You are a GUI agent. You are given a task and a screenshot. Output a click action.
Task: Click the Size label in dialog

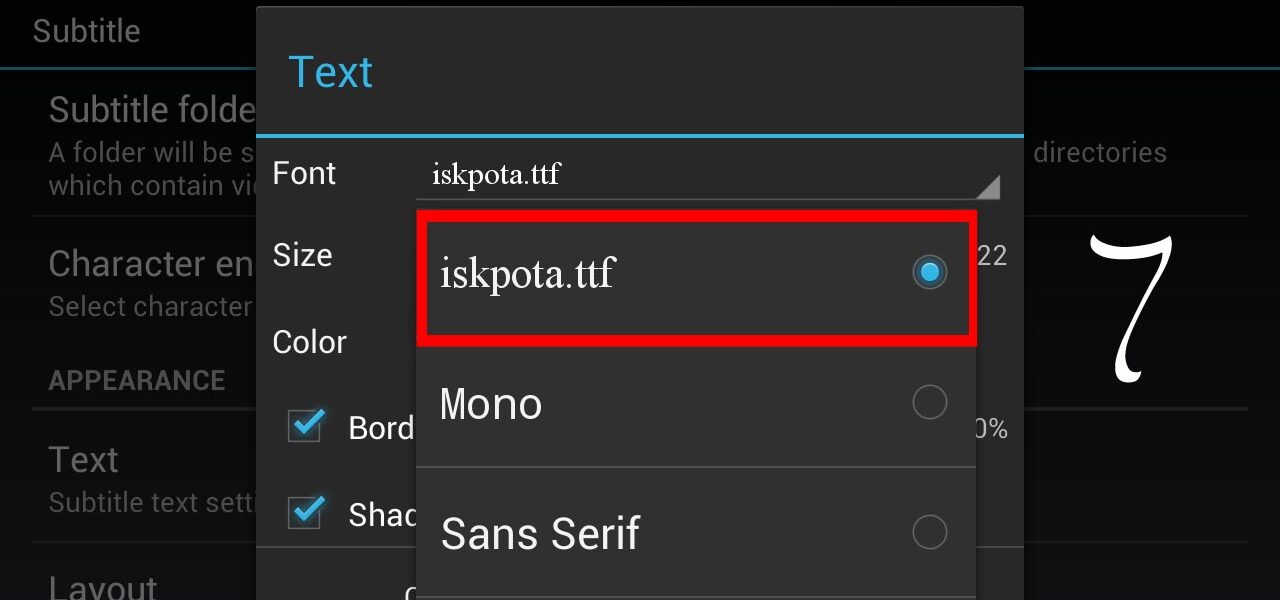pyautogui.click(x=302, y=255)
